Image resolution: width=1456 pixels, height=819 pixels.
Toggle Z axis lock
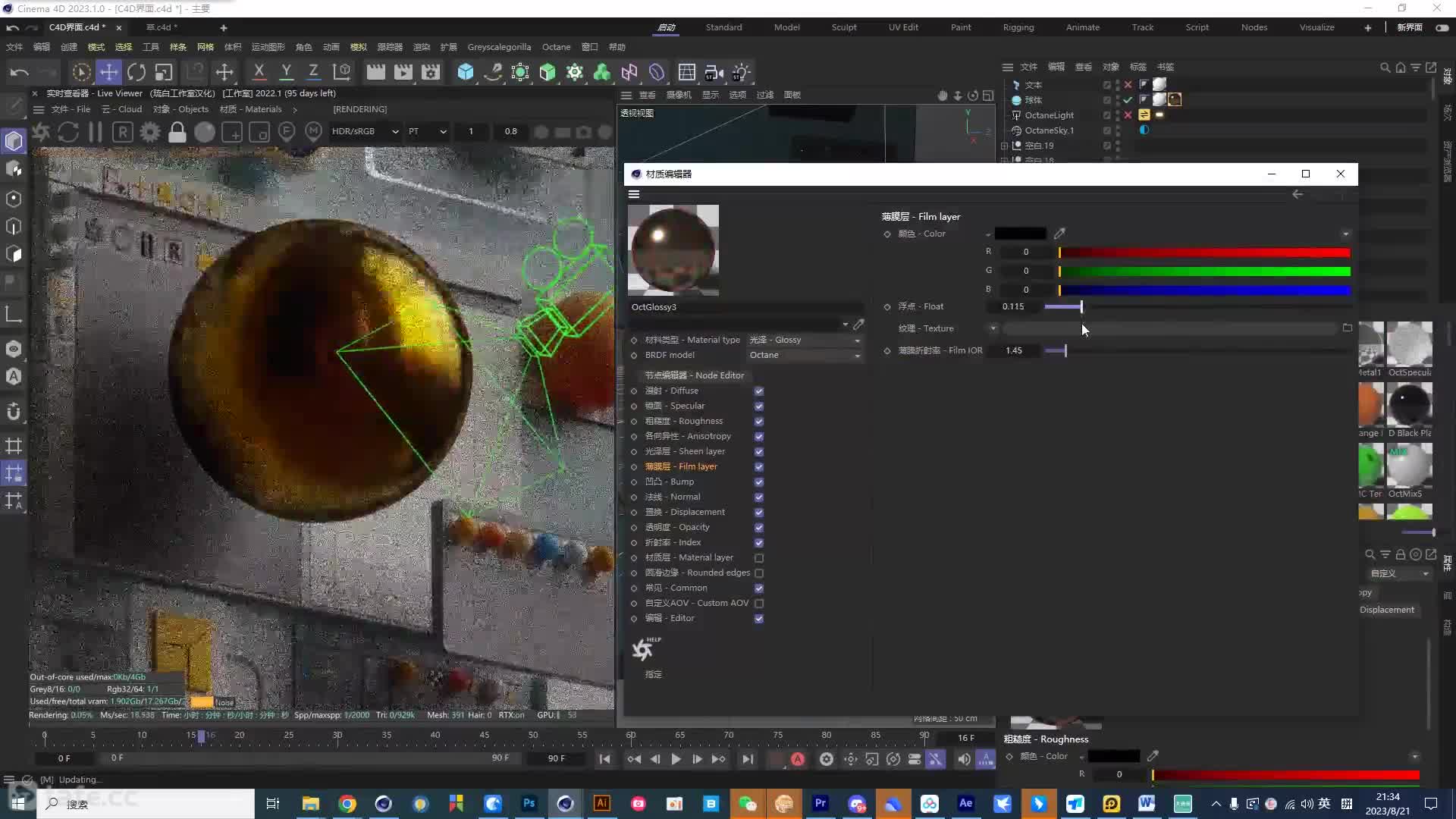click(x=313, y=72)
